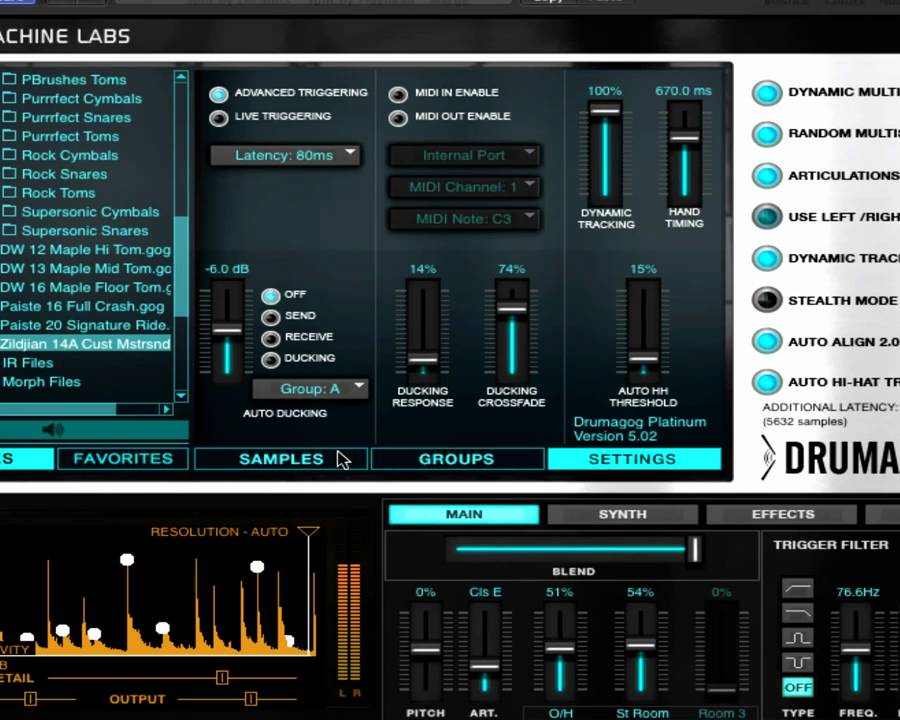Screen dimensions: 900x720
Task: Select Paiste 16 Full Crash.gog sample
Action: [83, 306]
